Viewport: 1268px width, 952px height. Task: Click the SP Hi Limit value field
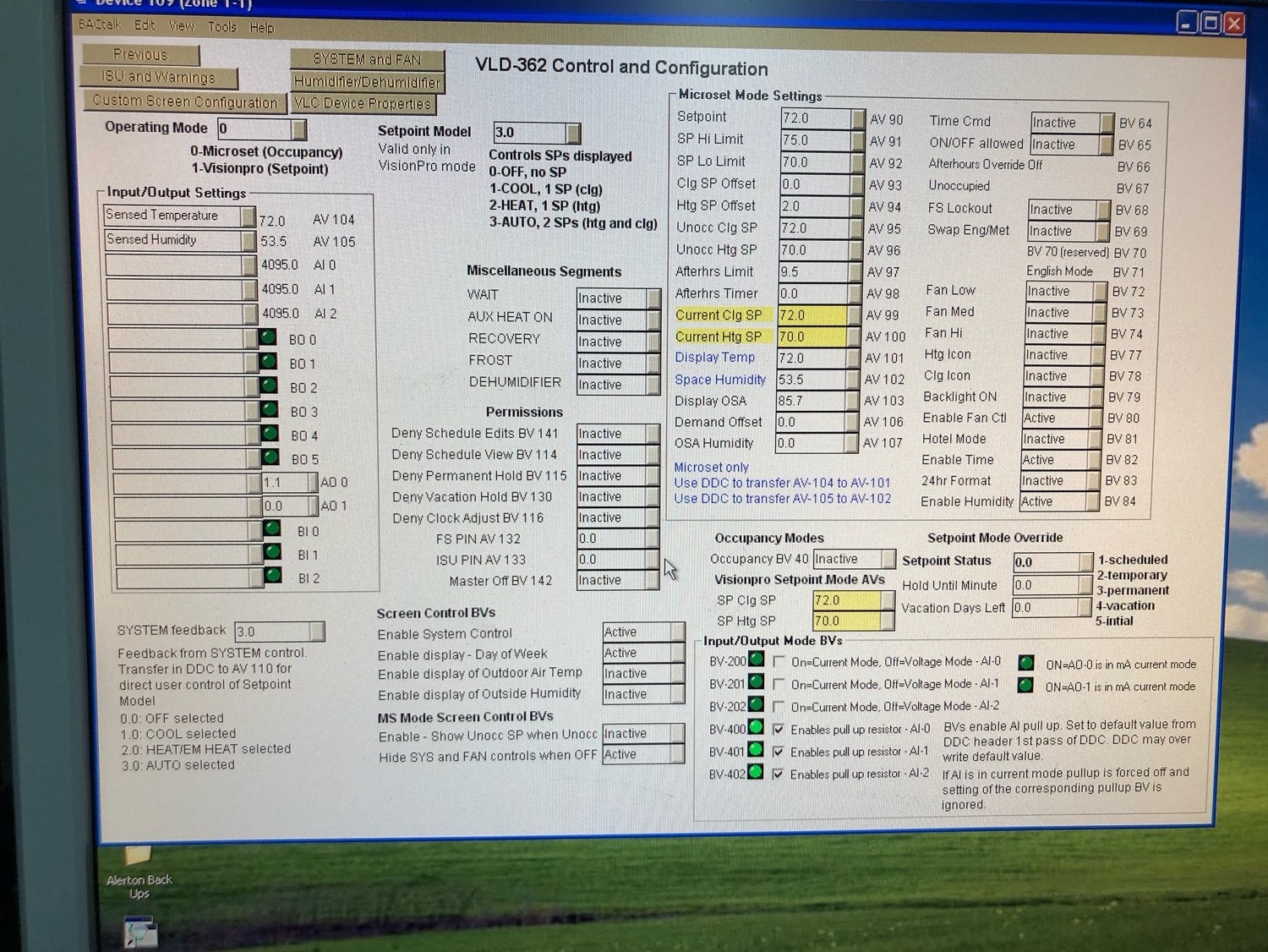tap(815, 140)
